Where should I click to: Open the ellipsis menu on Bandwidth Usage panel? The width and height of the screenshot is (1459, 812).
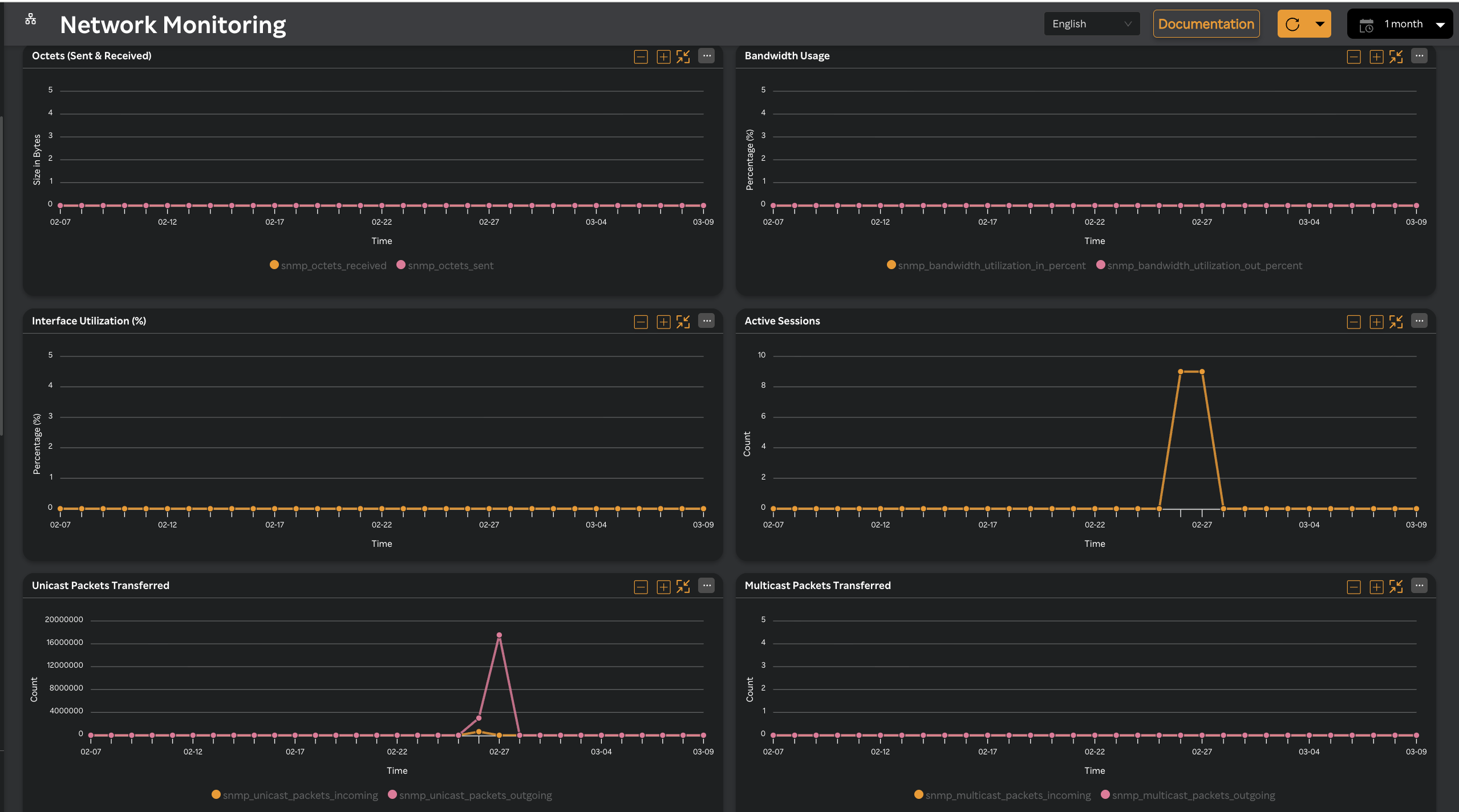pos(1419,56)
